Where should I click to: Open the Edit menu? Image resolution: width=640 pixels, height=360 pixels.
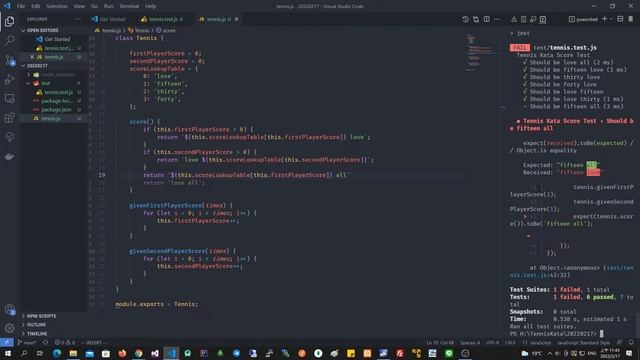pyautogui.click(x=36, y=6)
